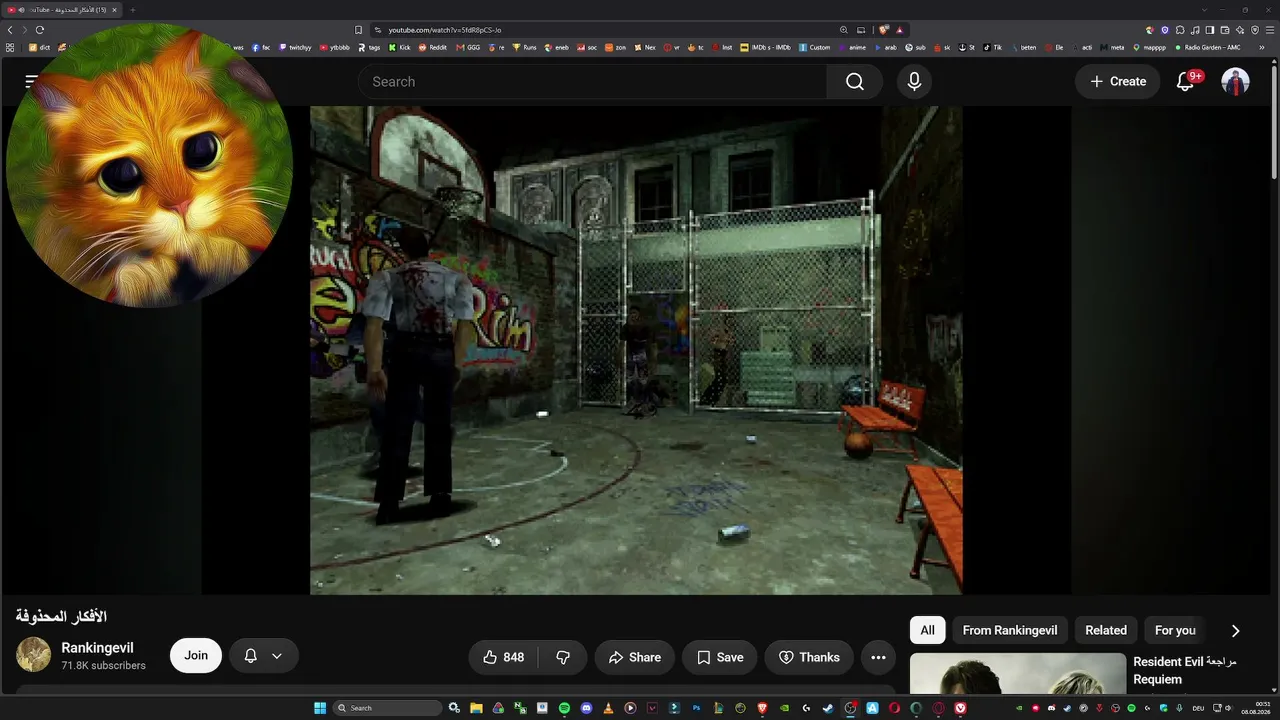
Task: Open the Rankingevil channel name link
Action: [x=97, y=648]
